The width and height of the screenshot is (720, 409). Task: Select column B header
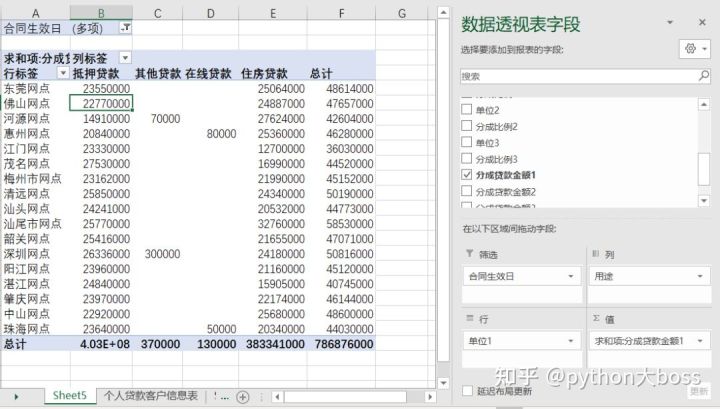coord(101,13)
